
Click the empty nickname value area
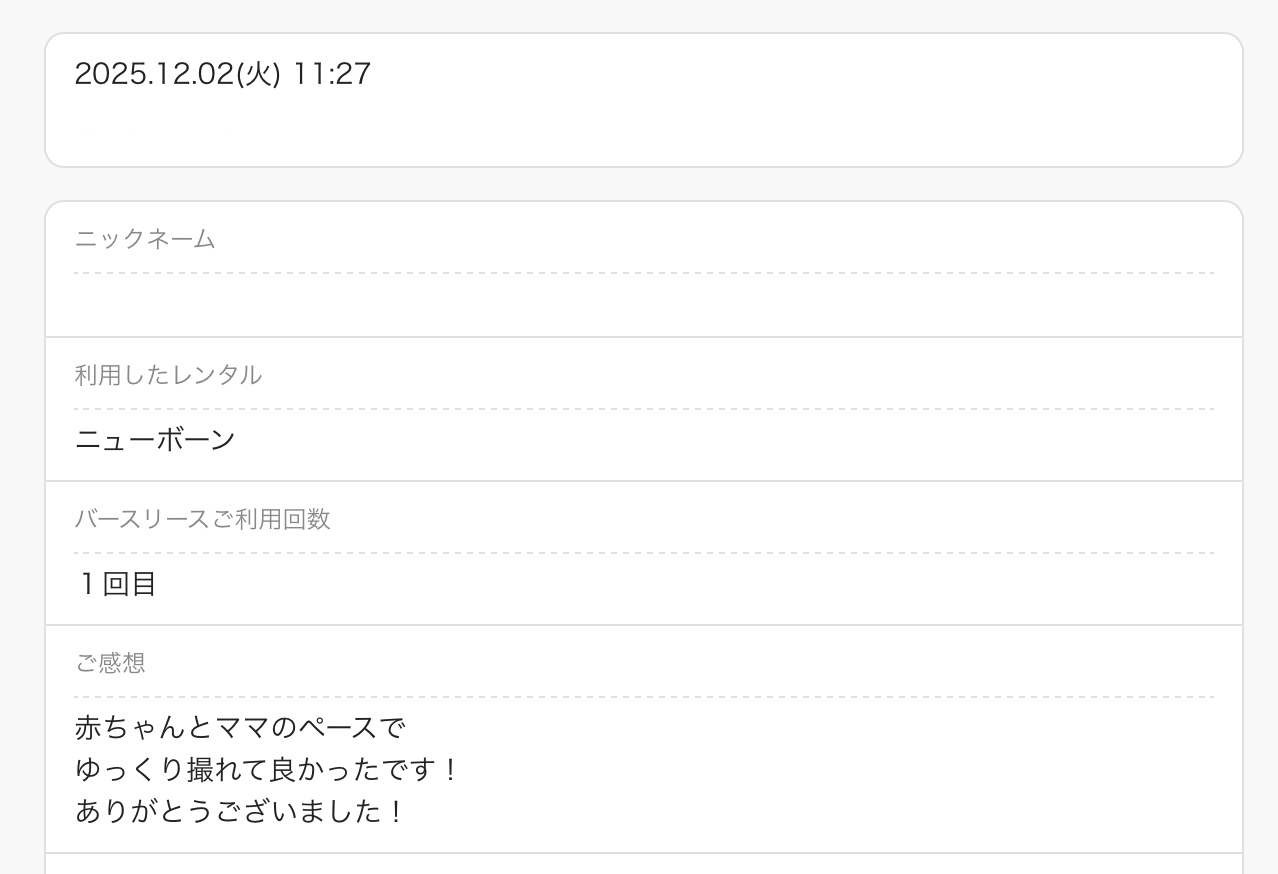coord(644,305)
